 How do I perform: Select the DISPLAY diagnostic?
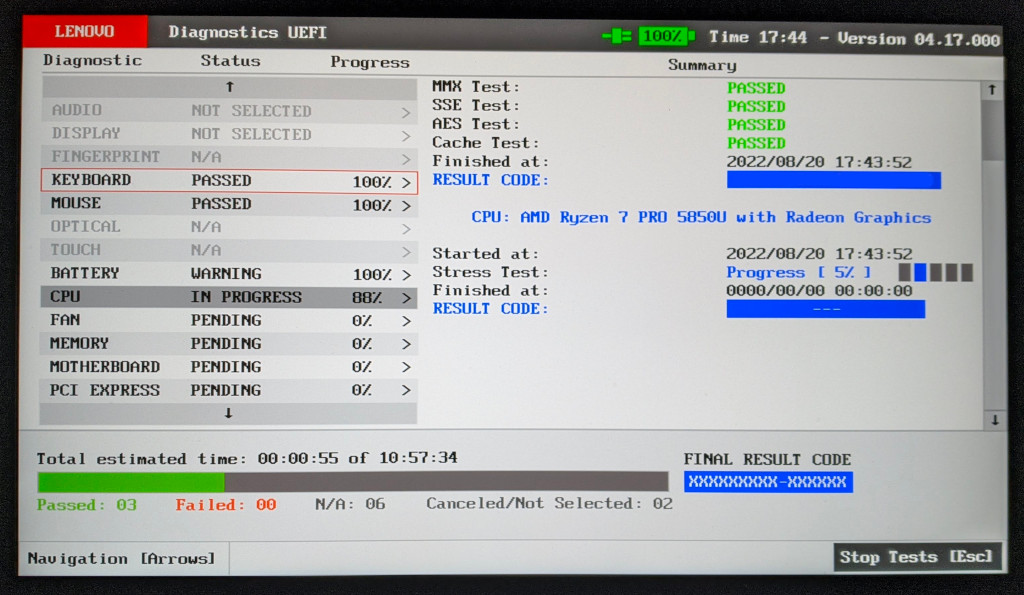pos(229,134)
